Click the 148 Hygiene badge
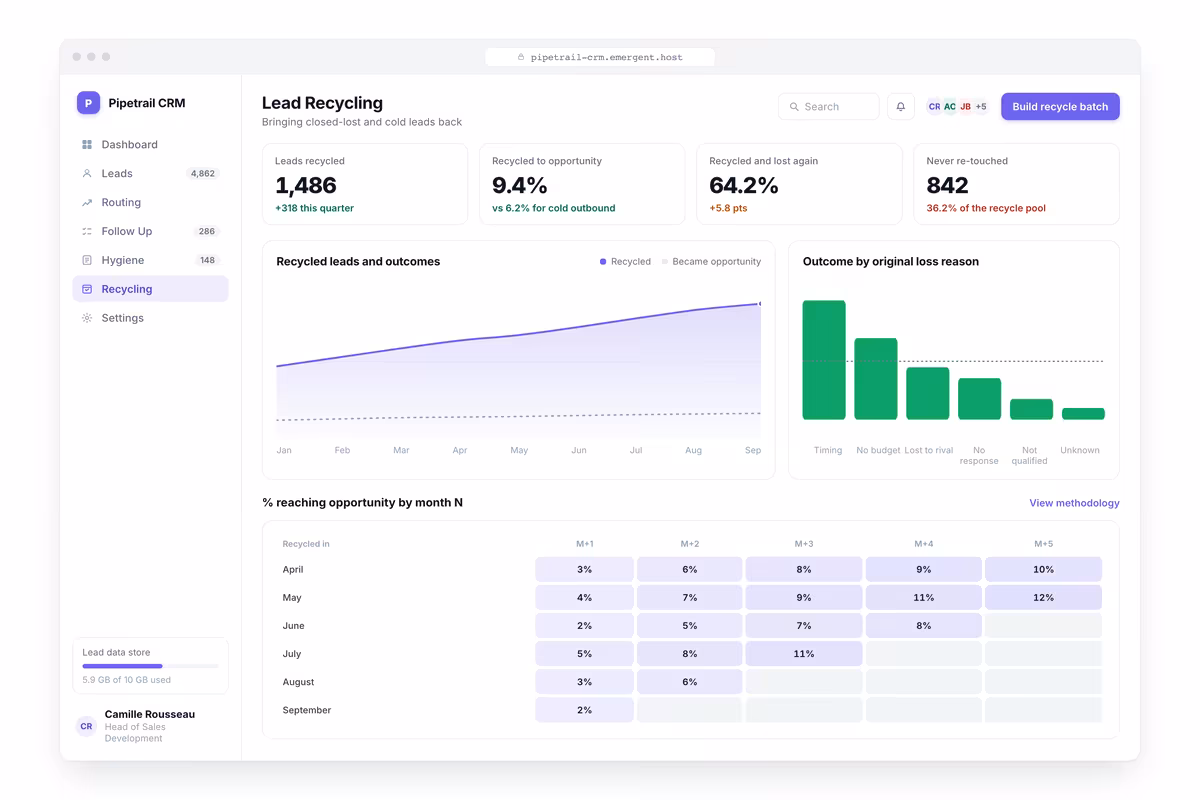The height and width of the screenshot is (800, 1200). pos(207,260)
